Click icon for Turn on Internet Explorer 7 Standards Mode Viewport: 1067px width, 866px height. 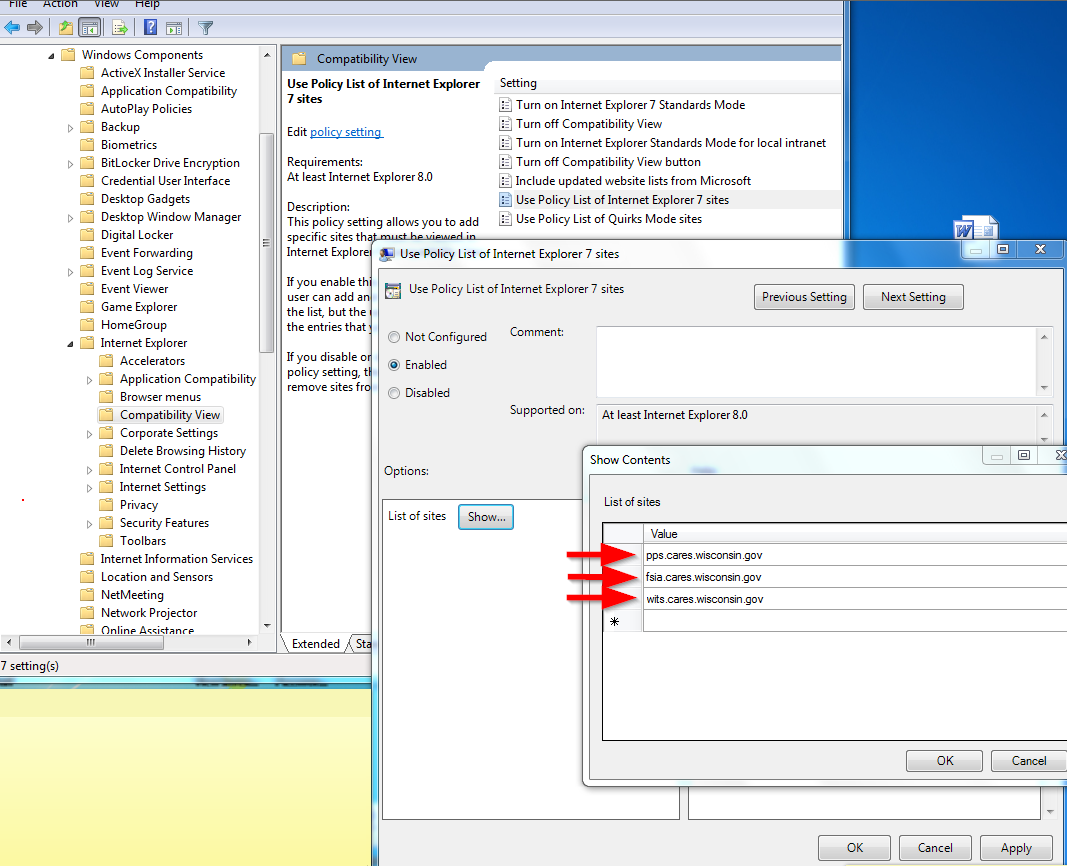pyautogui.click(x=505, y=105)
